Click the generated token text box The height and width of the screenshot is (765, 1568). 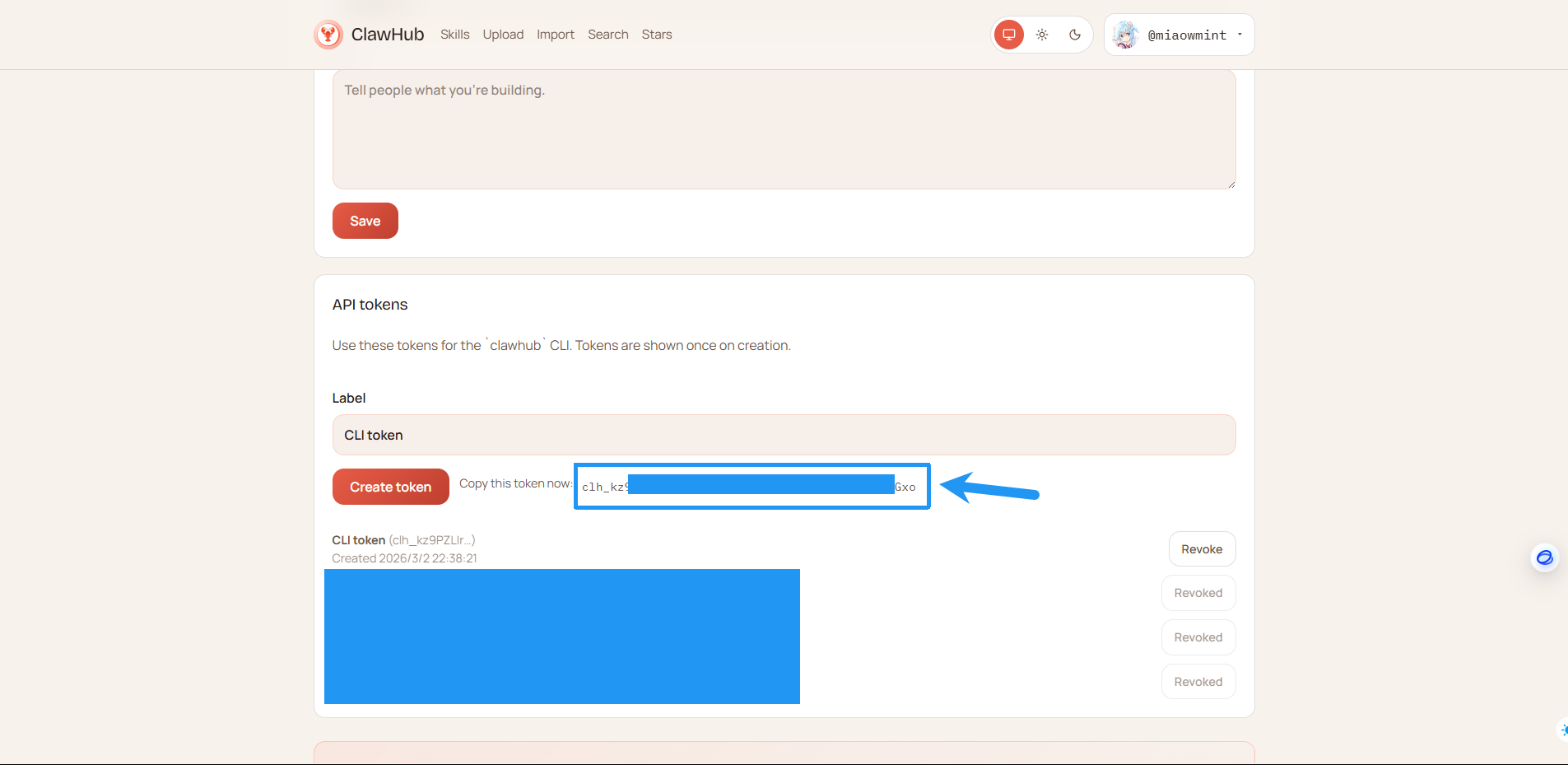(751, 487)
